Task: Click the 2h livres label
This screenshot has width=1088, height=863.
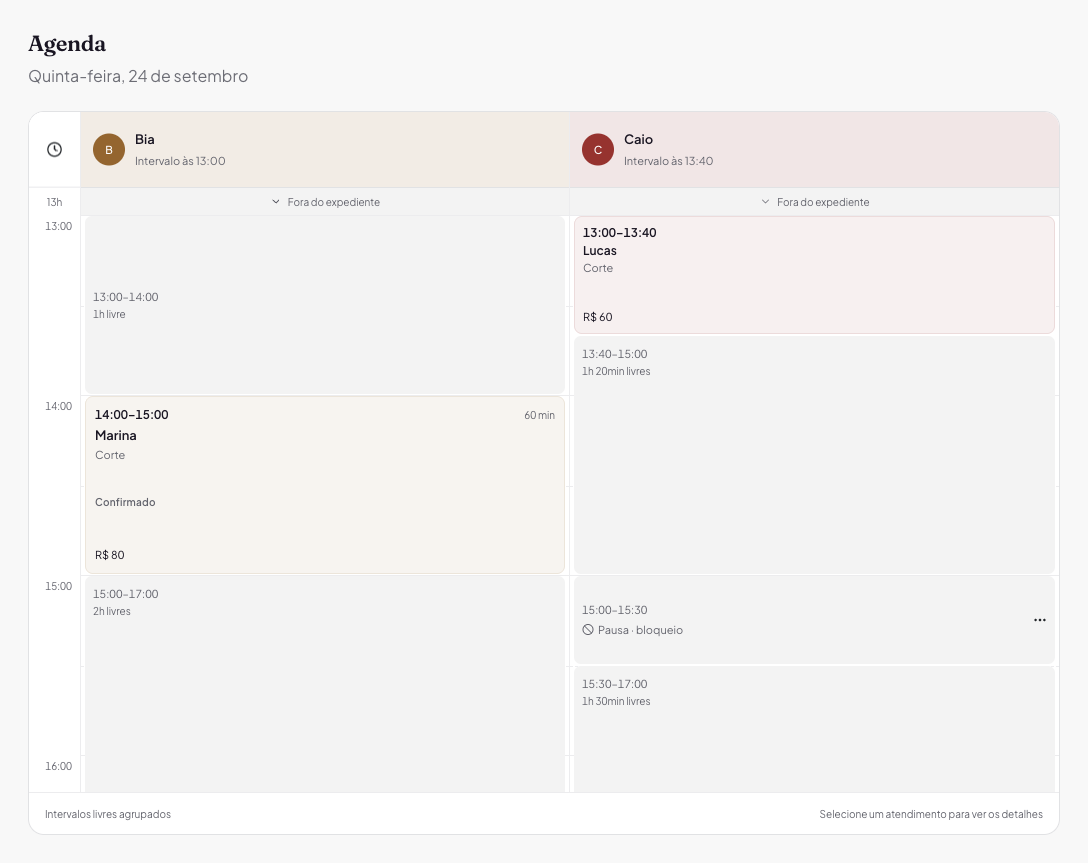Action: [112, 611]
